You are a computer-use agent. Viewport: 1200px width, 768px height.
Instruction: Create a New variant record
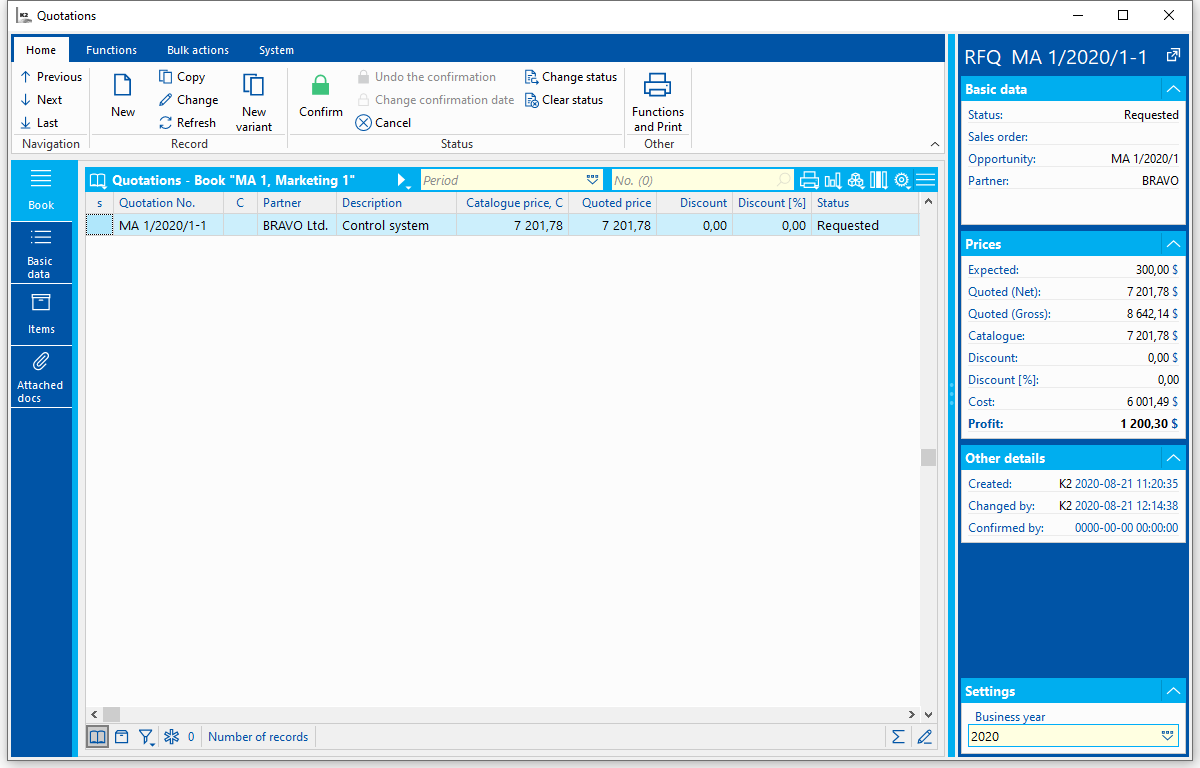tap(254, 102)
